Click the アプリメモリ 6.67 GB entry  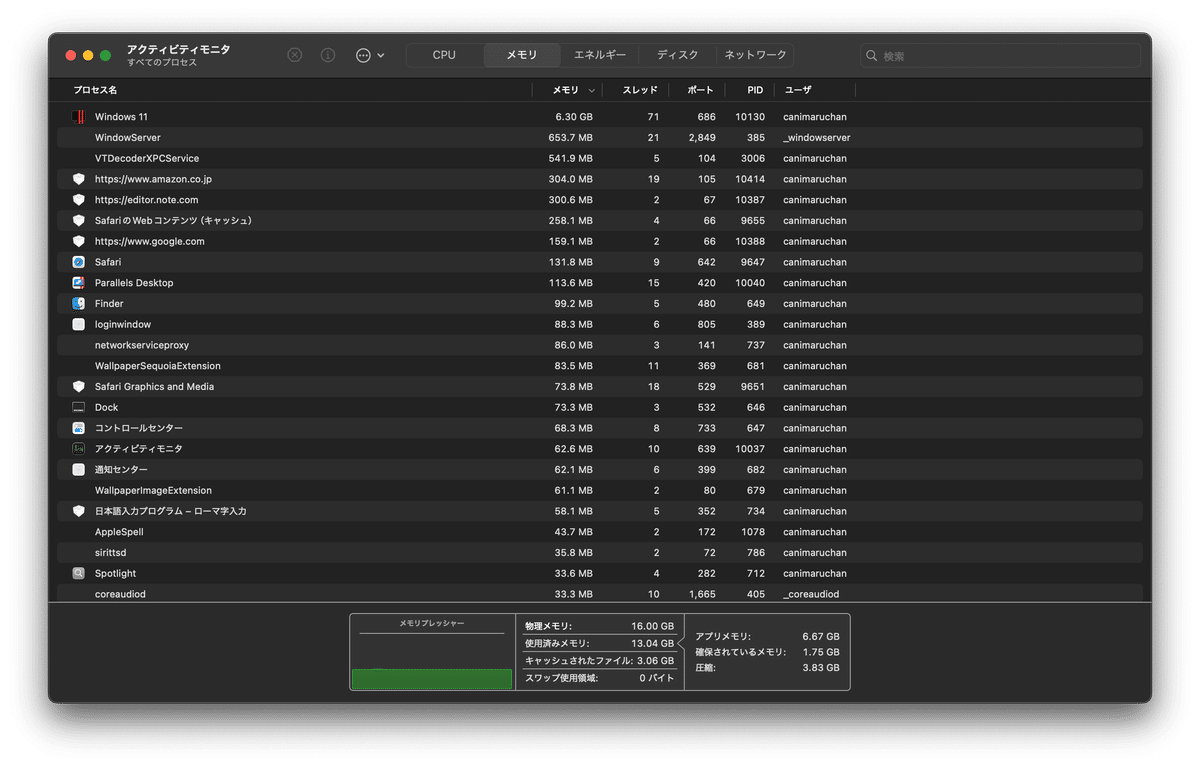(x=767, y=636)
